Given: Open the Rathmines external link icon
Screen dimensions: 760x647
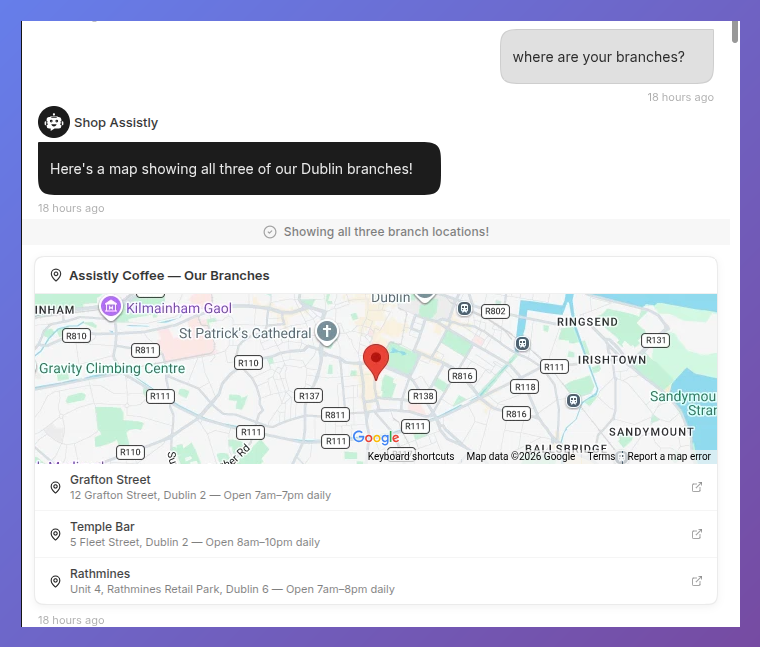Looking at the screenshot, I should click(697, 581).
